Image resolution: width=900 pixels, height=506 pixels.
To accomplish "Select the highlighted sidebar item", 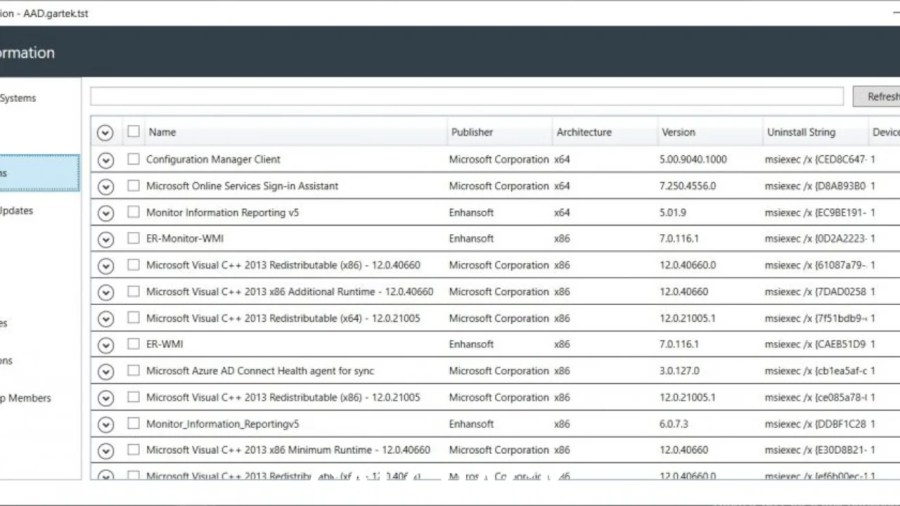I will 39,173.
